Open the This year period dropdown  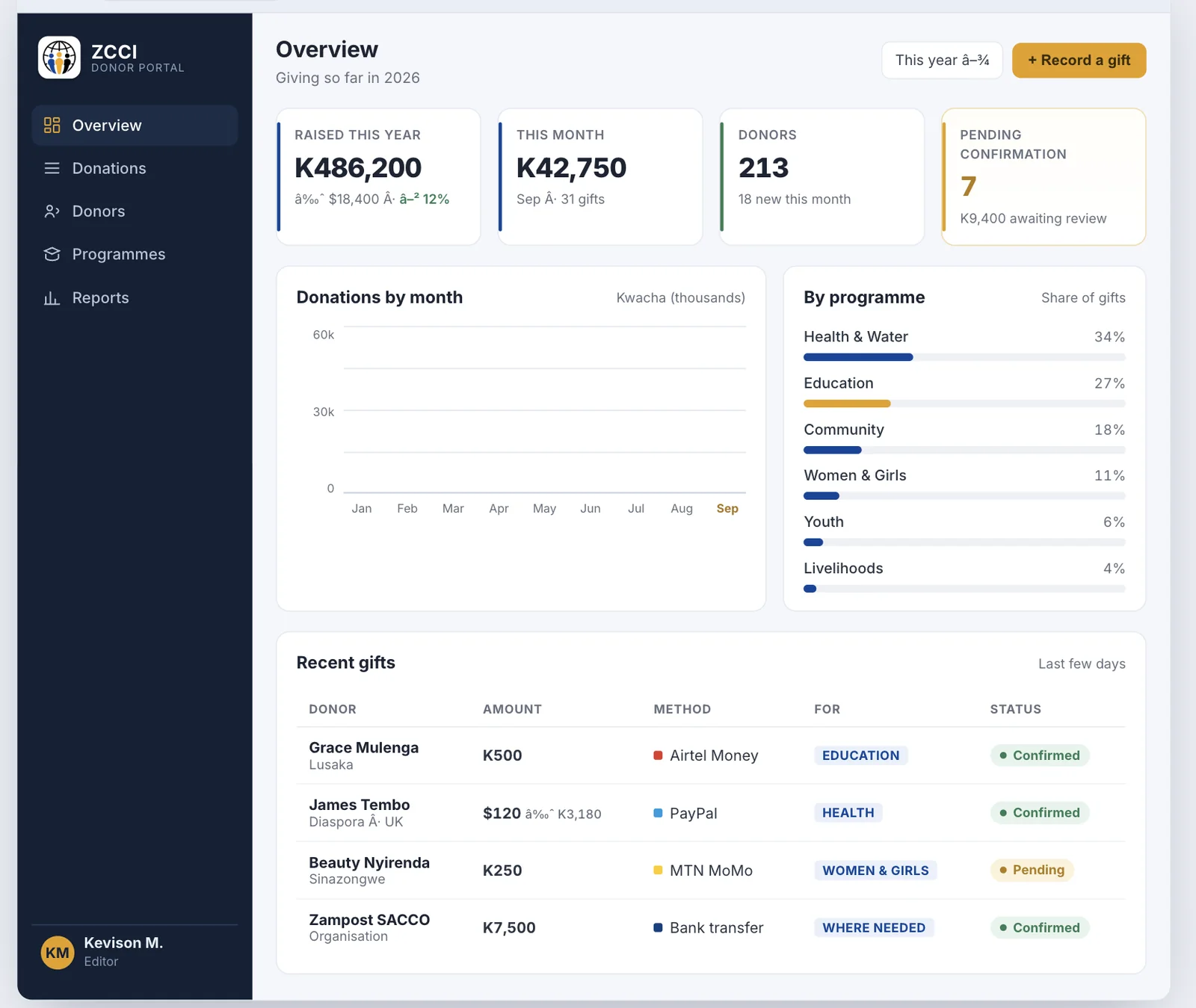pos(942,60)
